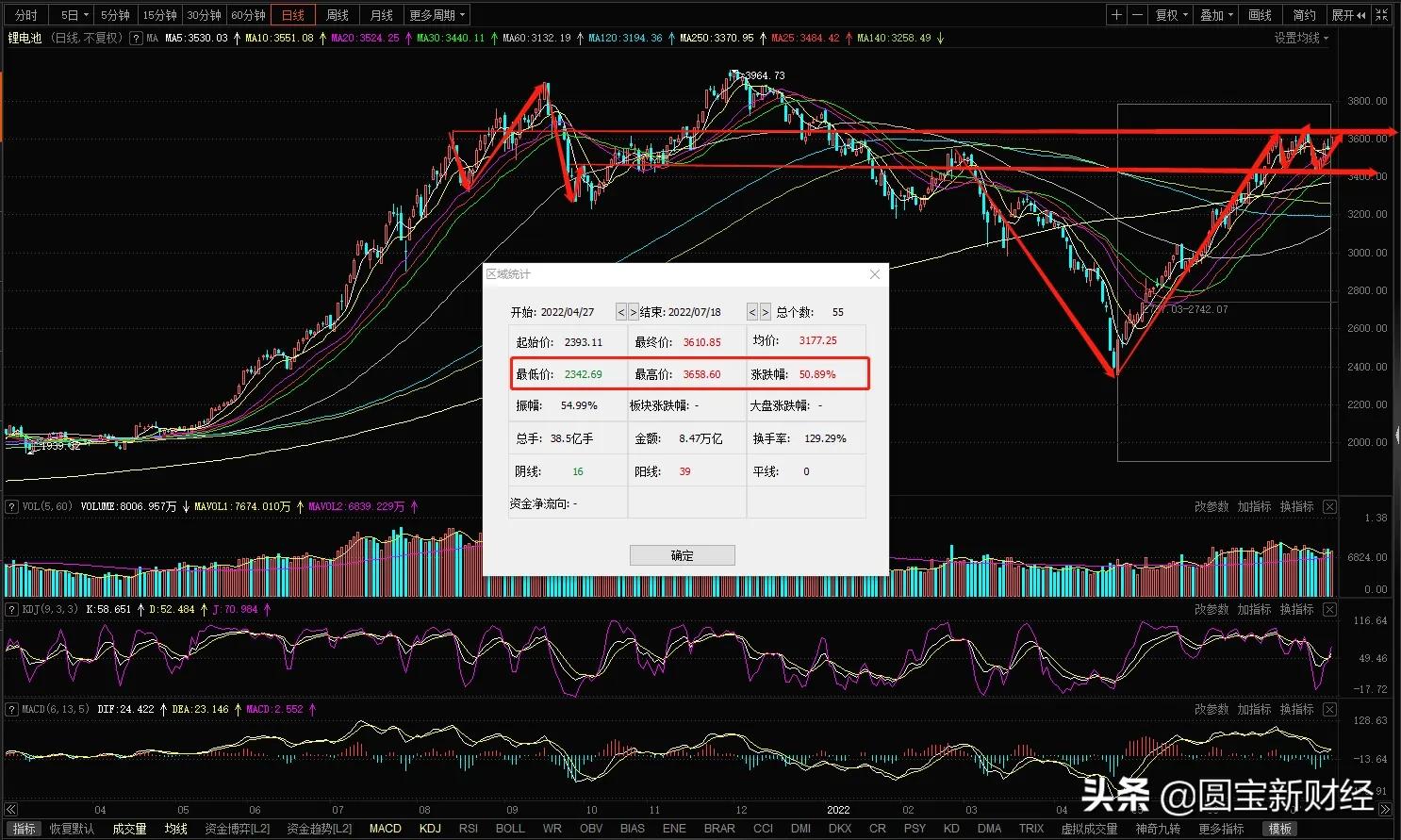
Task: Toggle the 资金博弈[L2] indicator
Action: pyautogui.click(x=238, y=829)
